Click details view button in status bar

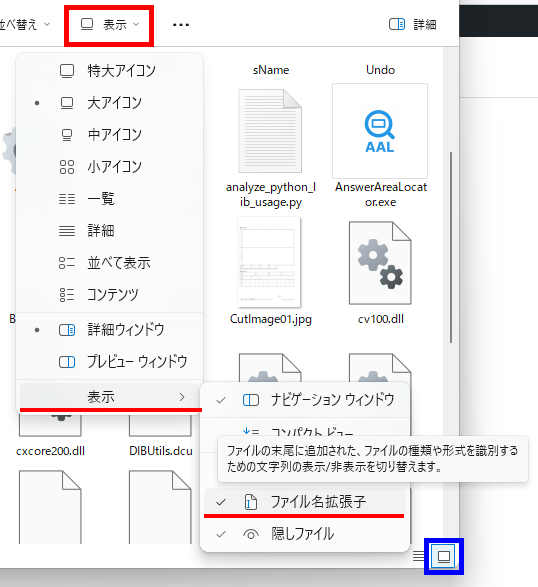[x=419, y=556]
